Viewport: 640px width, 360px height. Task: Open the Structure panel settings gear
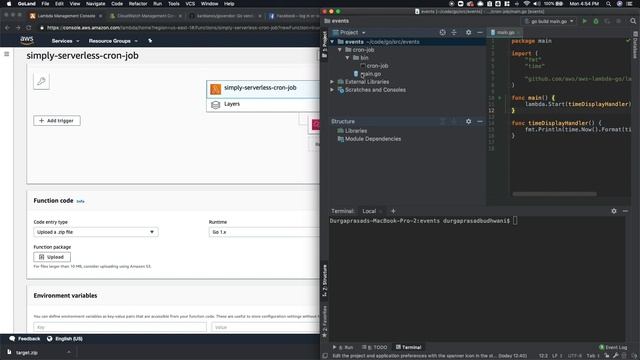click(x=469, y=121)
